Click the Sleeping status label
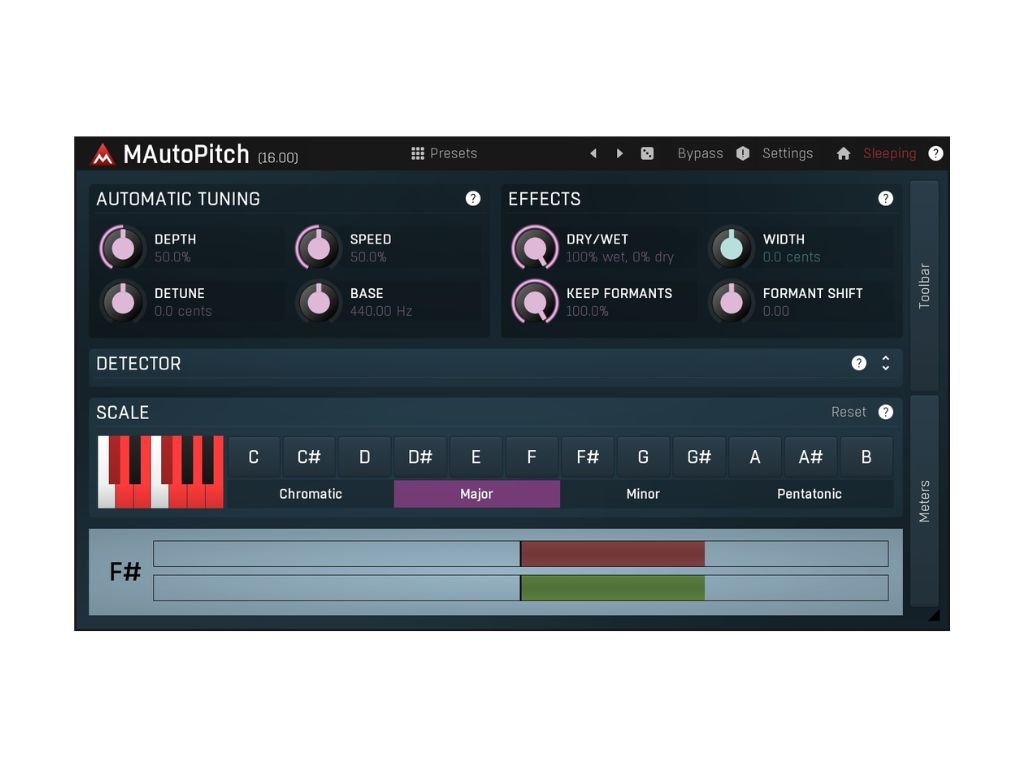 coord(889,154)
